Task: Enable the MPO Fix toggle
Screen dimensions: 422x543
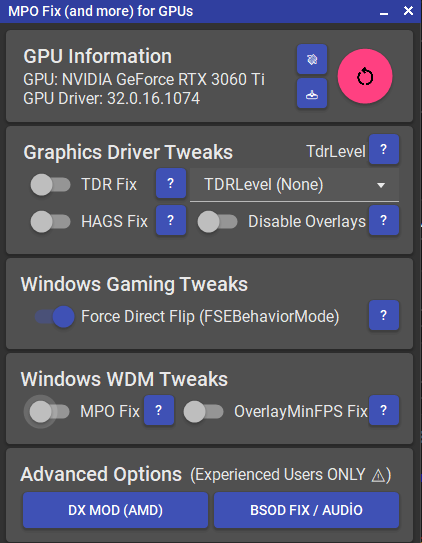Action: point(49,412)
